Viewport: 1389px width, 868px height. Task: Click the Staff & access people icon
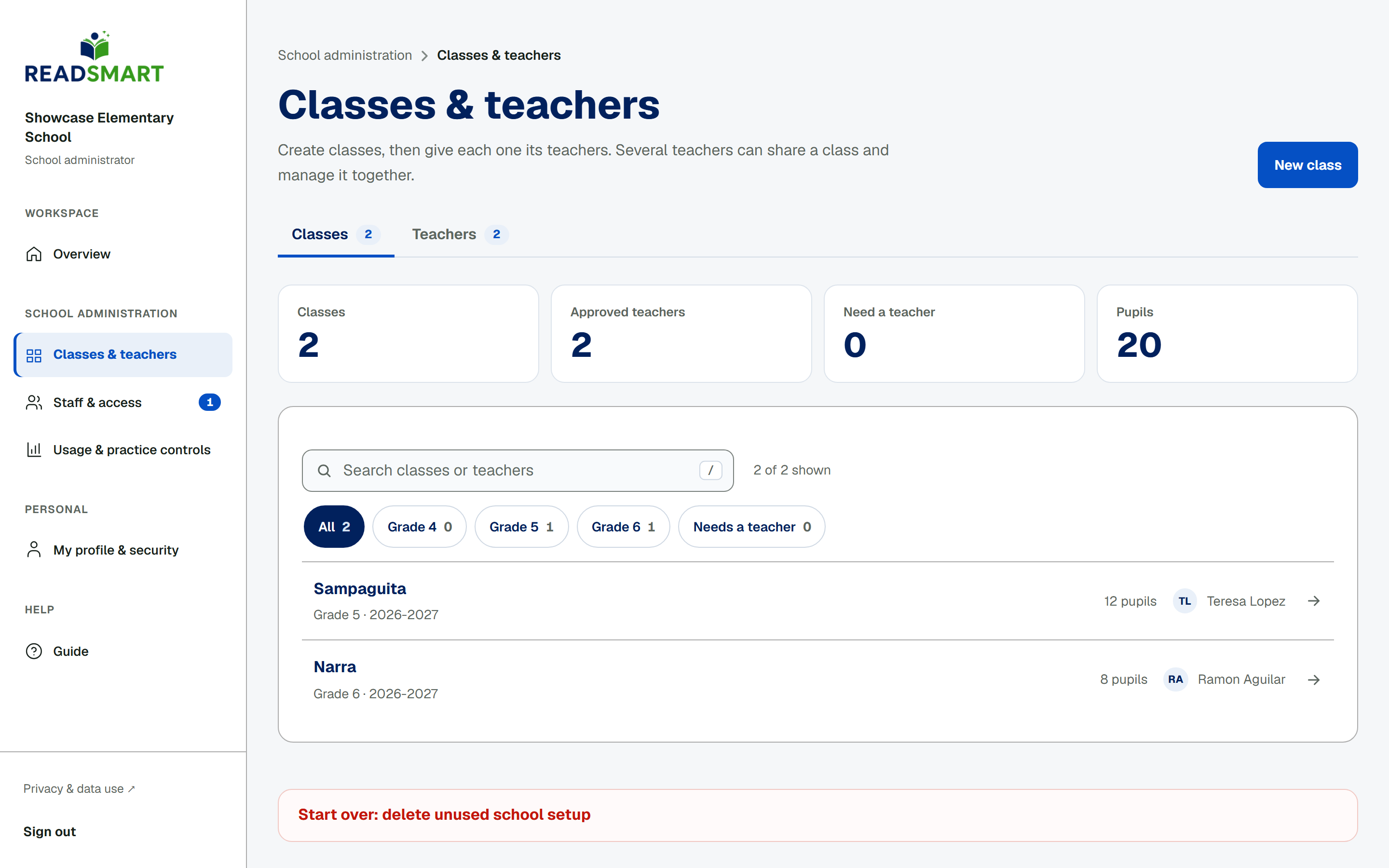34,403
